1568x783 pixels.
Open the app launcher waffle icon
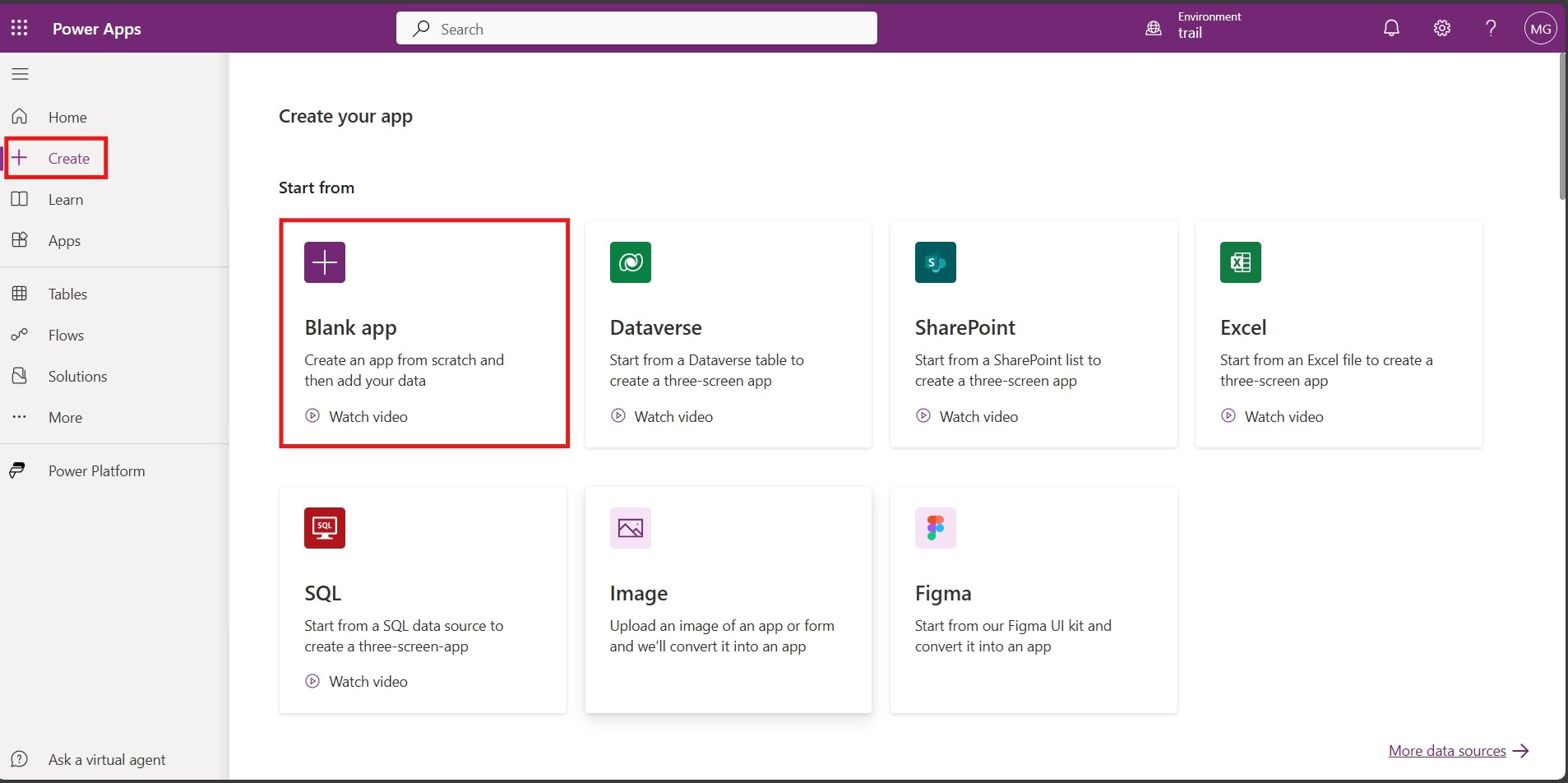point(20,28)
